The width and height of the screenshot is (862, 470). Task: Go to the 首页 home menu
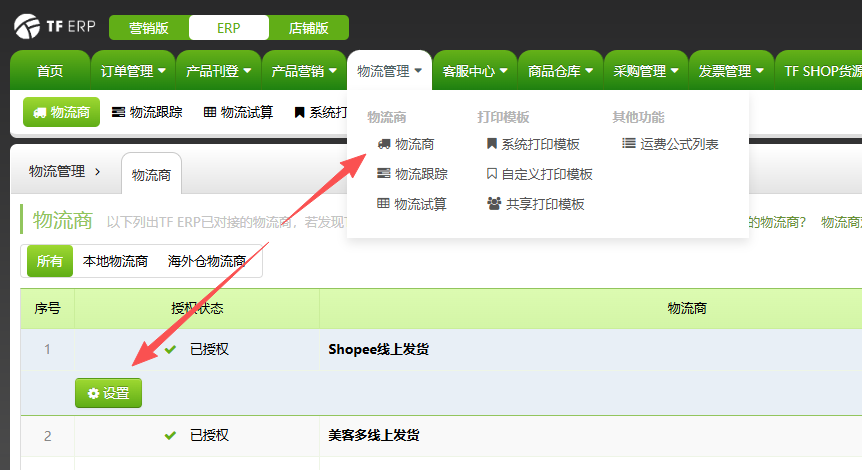pos(50,71)
